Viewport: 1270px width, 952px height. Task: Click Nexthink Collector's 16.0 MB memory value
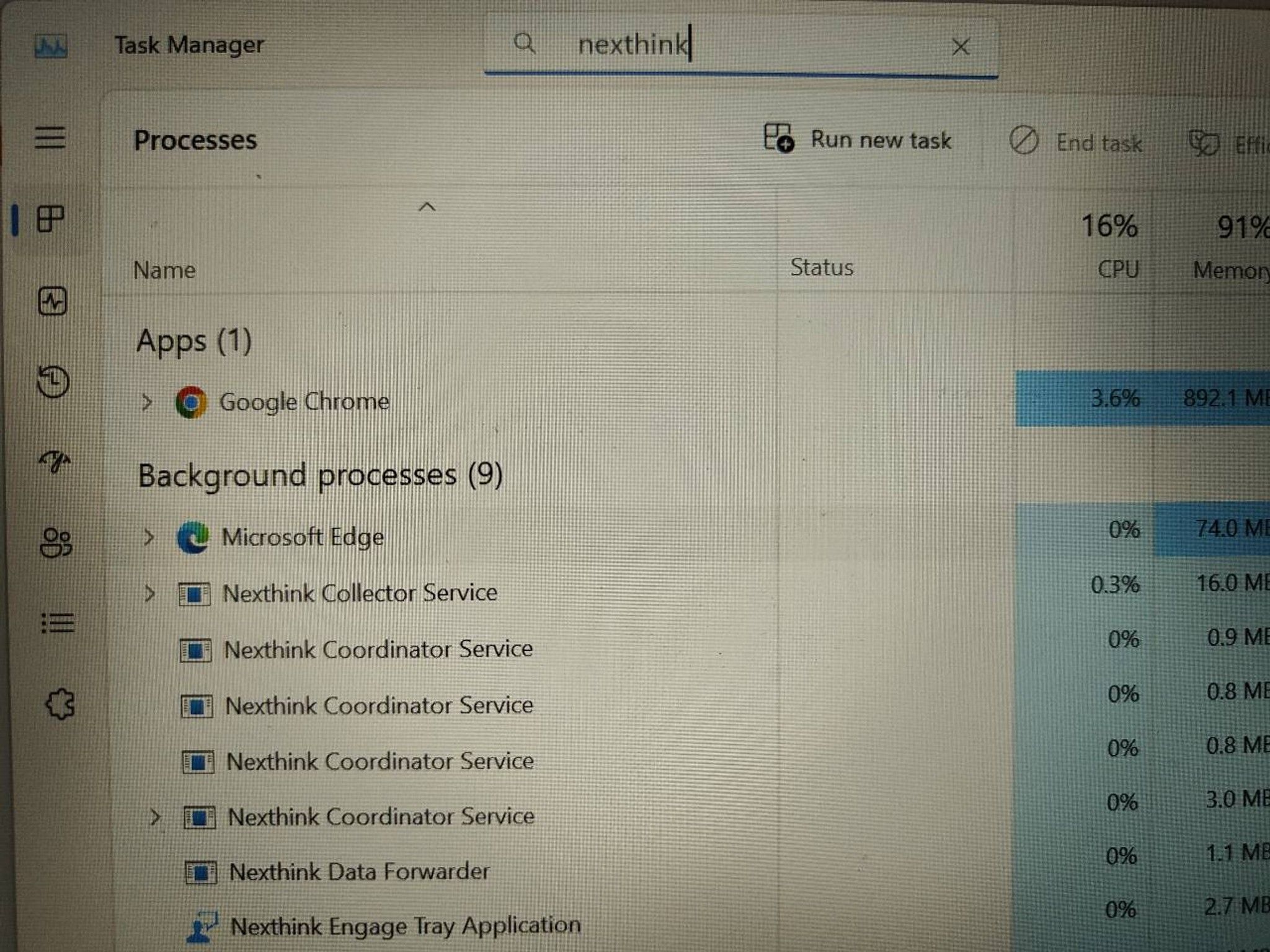pyautogui.click(x=1232, y=583)
